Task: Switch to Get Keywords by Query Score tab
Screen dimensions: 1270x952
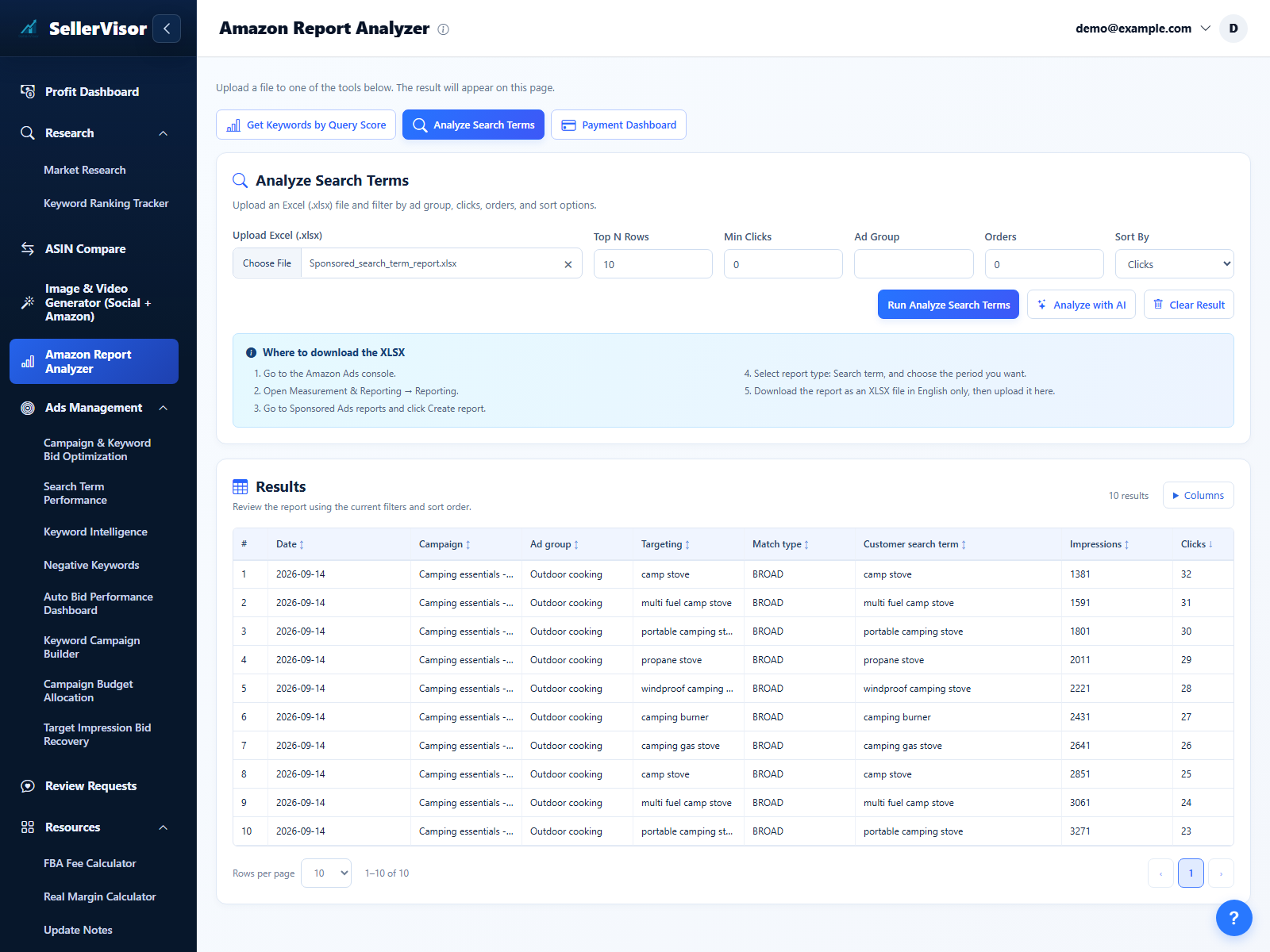Action: click(306, 125)
